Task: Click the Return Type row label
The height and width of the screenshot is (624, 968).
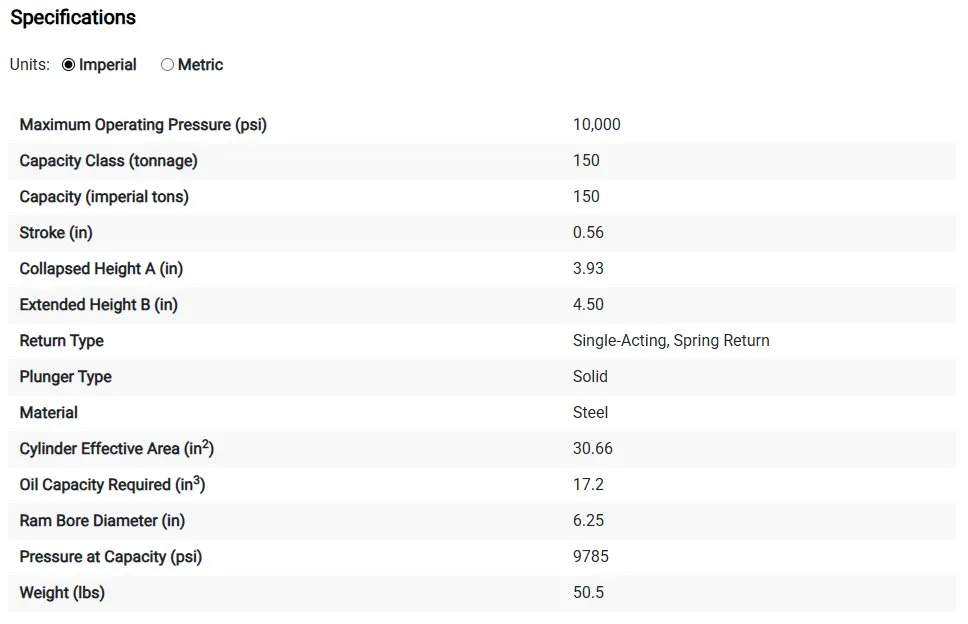Action: pos(62,341)
